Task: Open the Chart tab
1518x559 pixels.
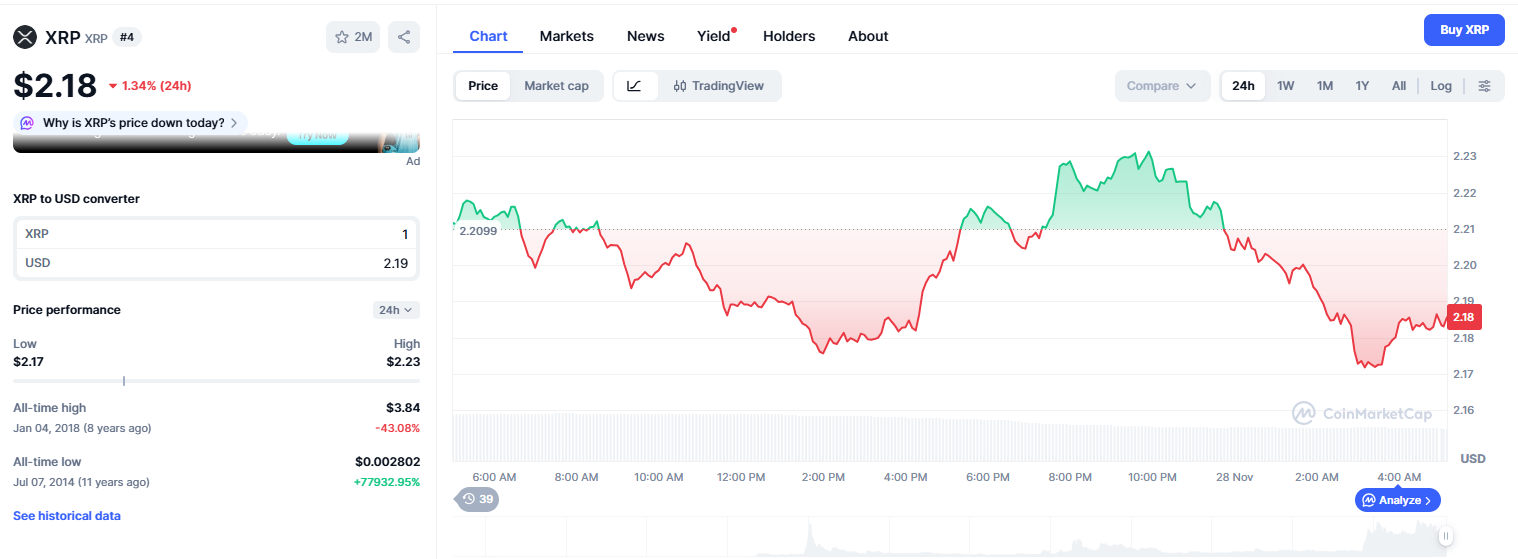Action: pyautogui.click(x=488, y=36)
